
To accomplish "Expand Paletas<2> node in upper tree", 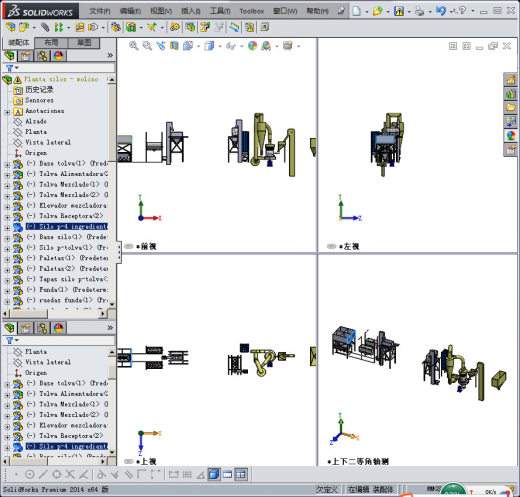I will pyautogui.click(x=7, y=270).
